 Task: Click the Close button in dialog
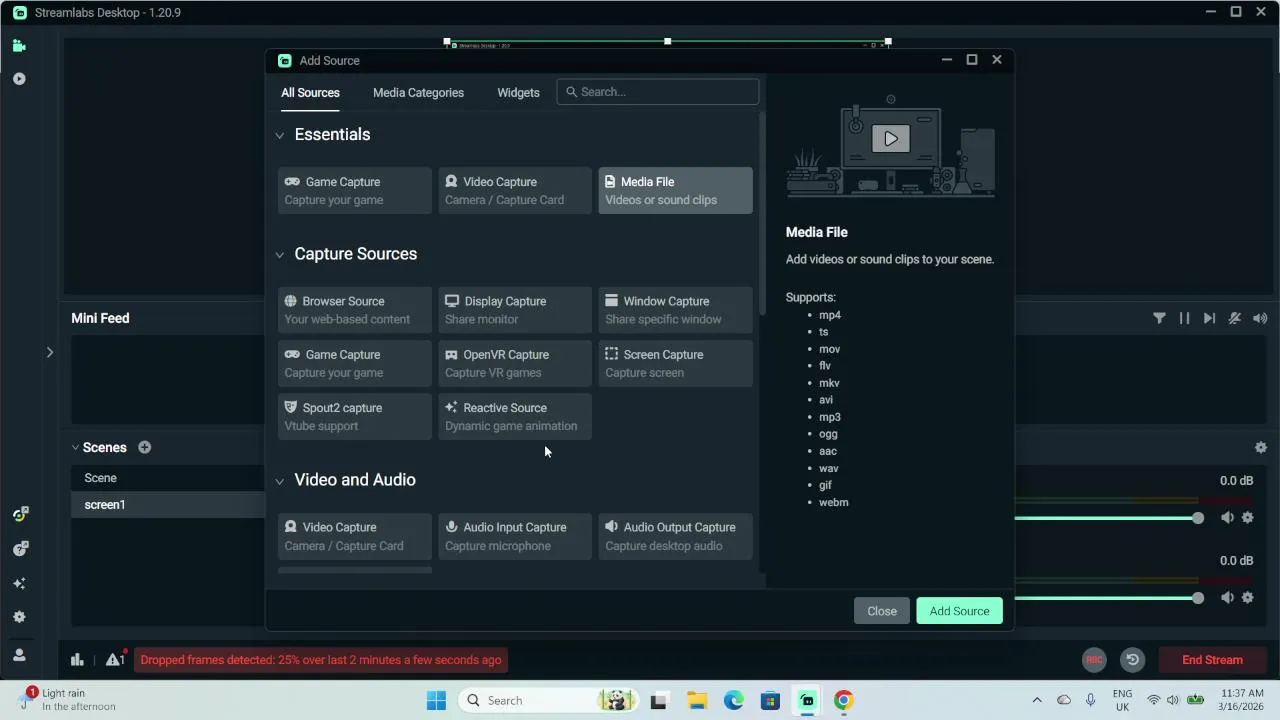(882, 611)
